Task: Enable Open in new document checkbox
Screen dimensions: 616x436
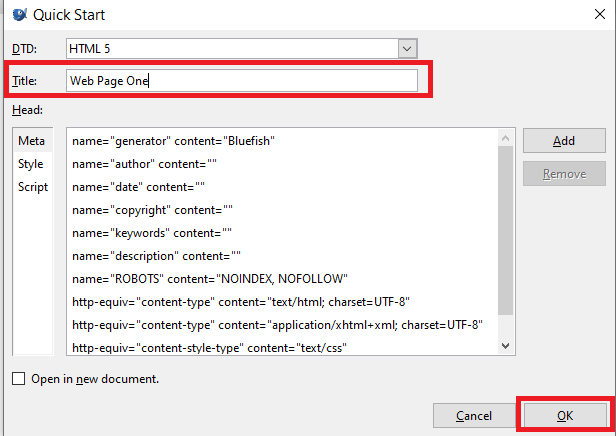Action: tap(18, 379)
